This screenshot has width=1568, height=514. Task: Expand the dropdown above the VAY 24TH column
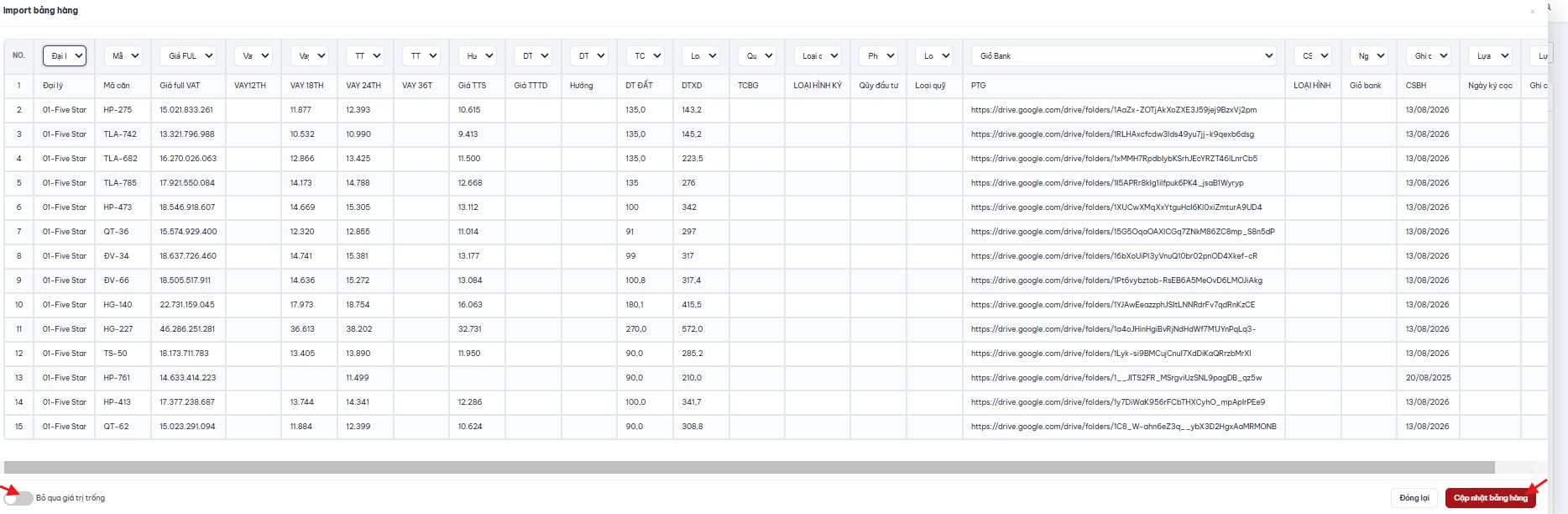point(365,55)
